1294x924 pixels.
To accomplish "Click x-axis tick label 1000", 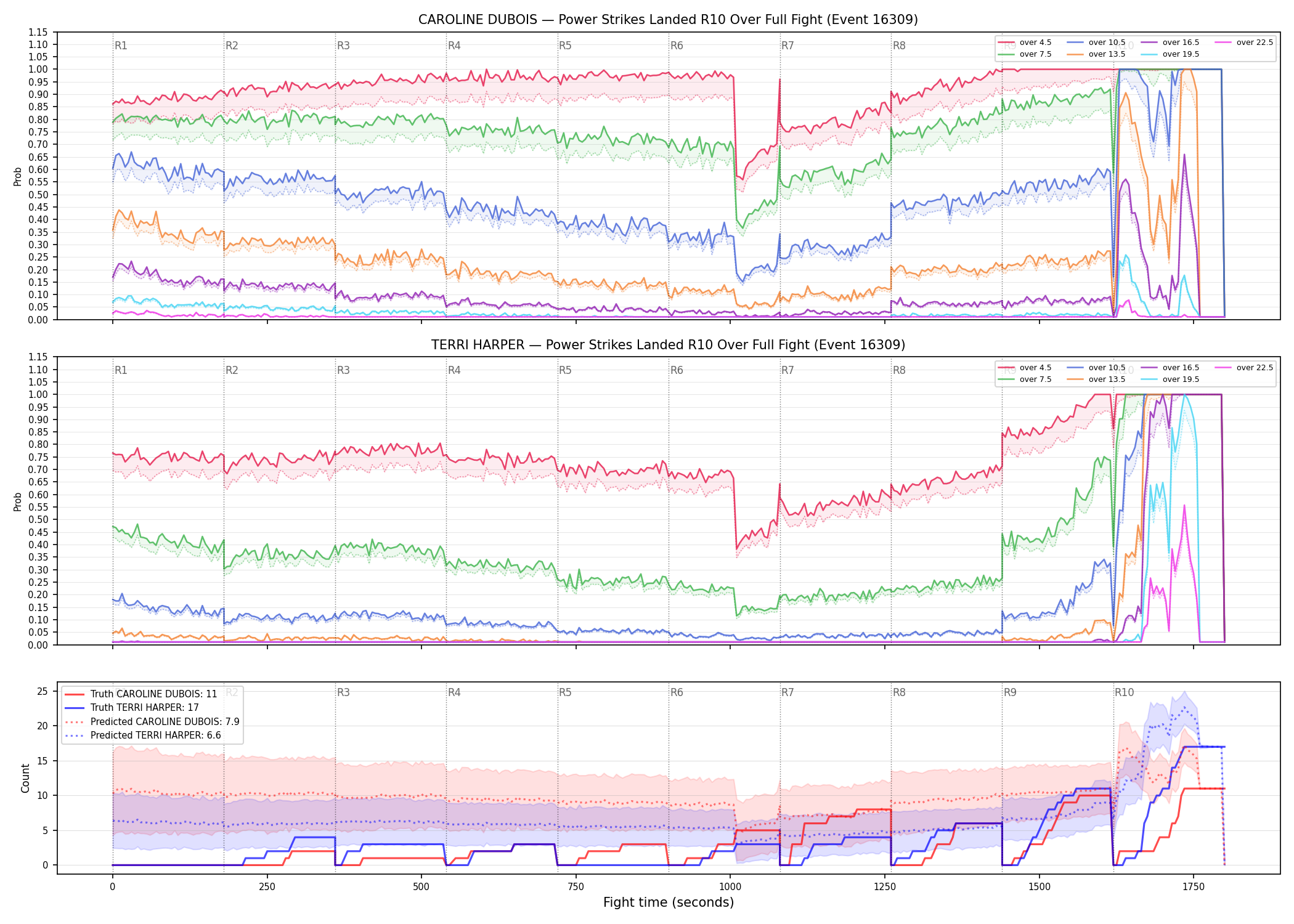I will tap(730, 886).
